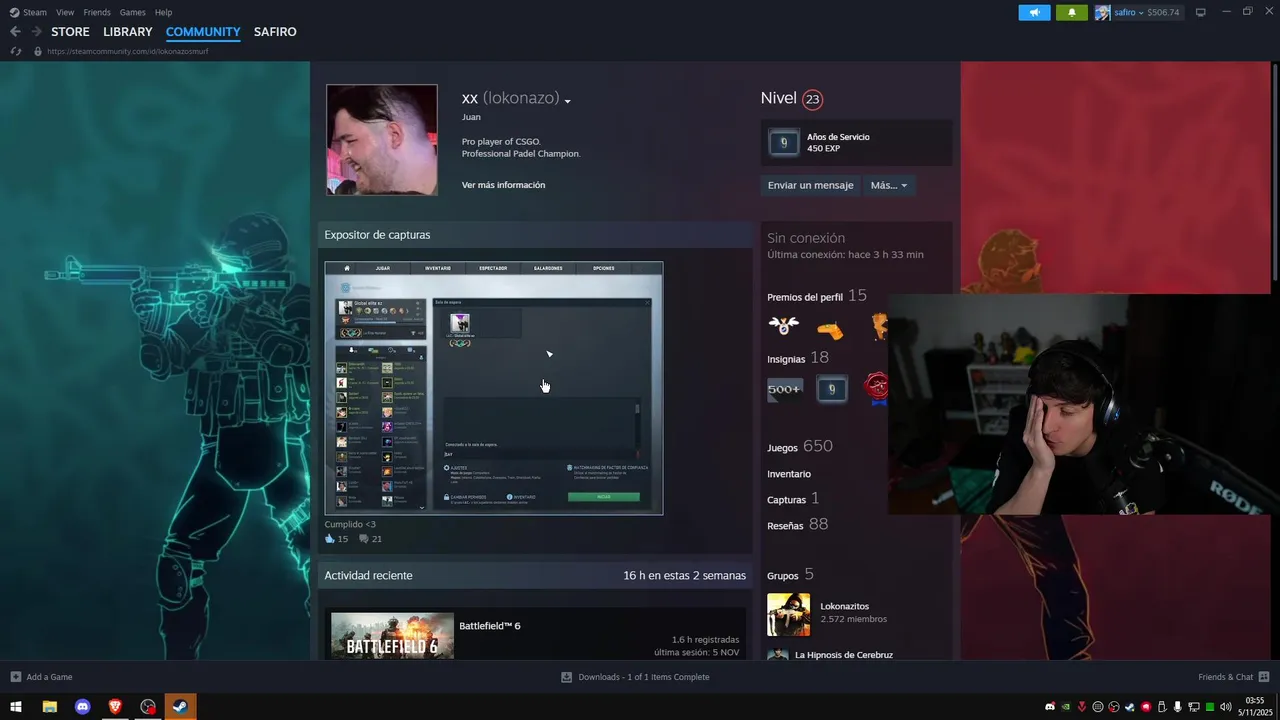Open the showcased CSGO screenshot thumbnail
This screenshot has width=1280, height=720.
point(494,388)
